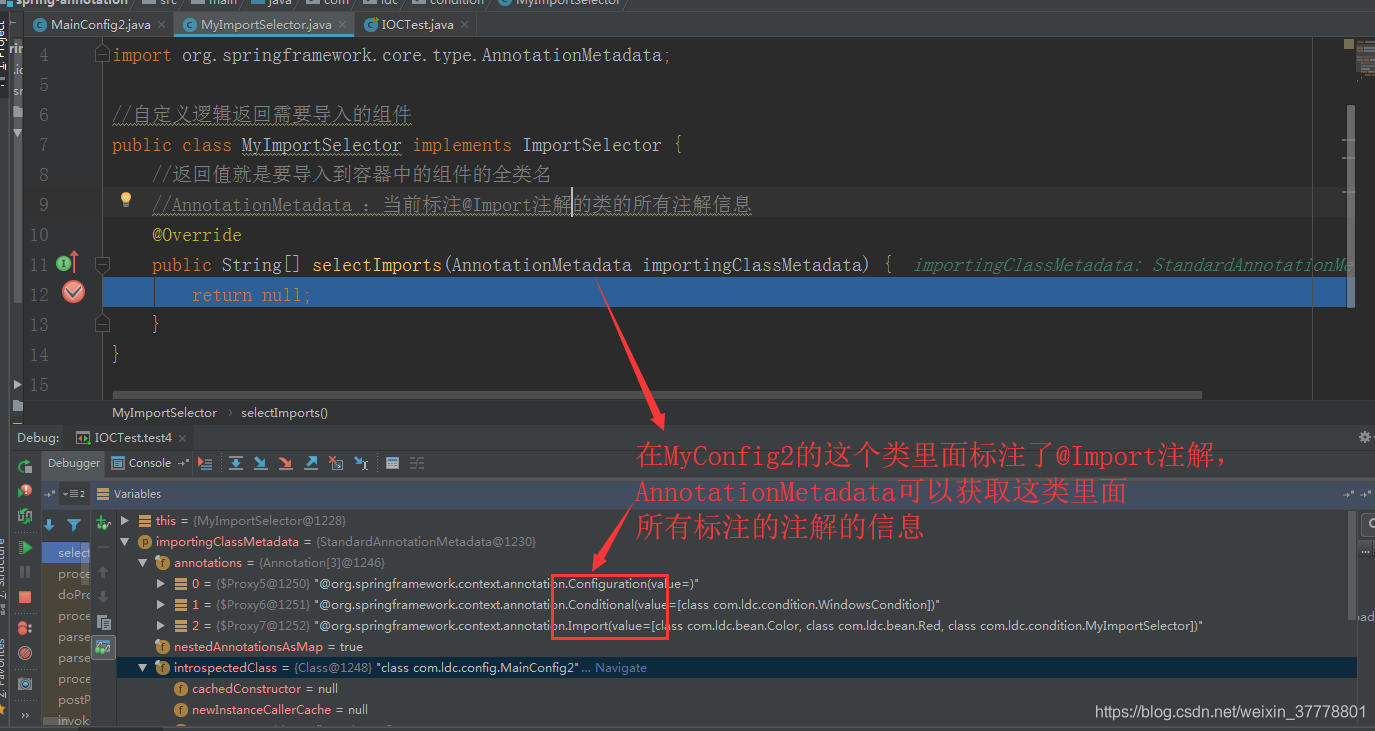Switch to MyImportSelector.java tab
The image size is (1375, 731).
click(266, 24)
